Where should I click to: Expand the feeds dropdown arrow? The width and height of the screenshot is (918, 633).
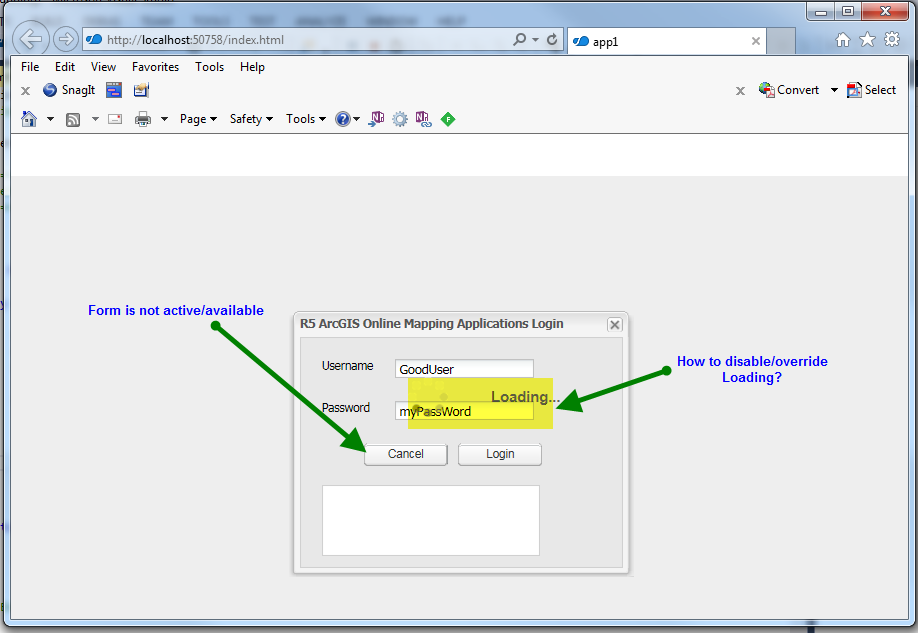95,119
